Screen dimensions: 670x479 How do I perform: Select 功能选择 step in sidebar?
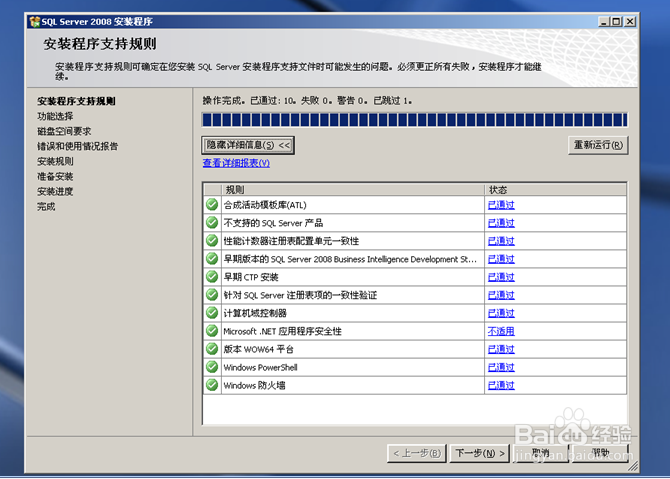coord(55,116)
